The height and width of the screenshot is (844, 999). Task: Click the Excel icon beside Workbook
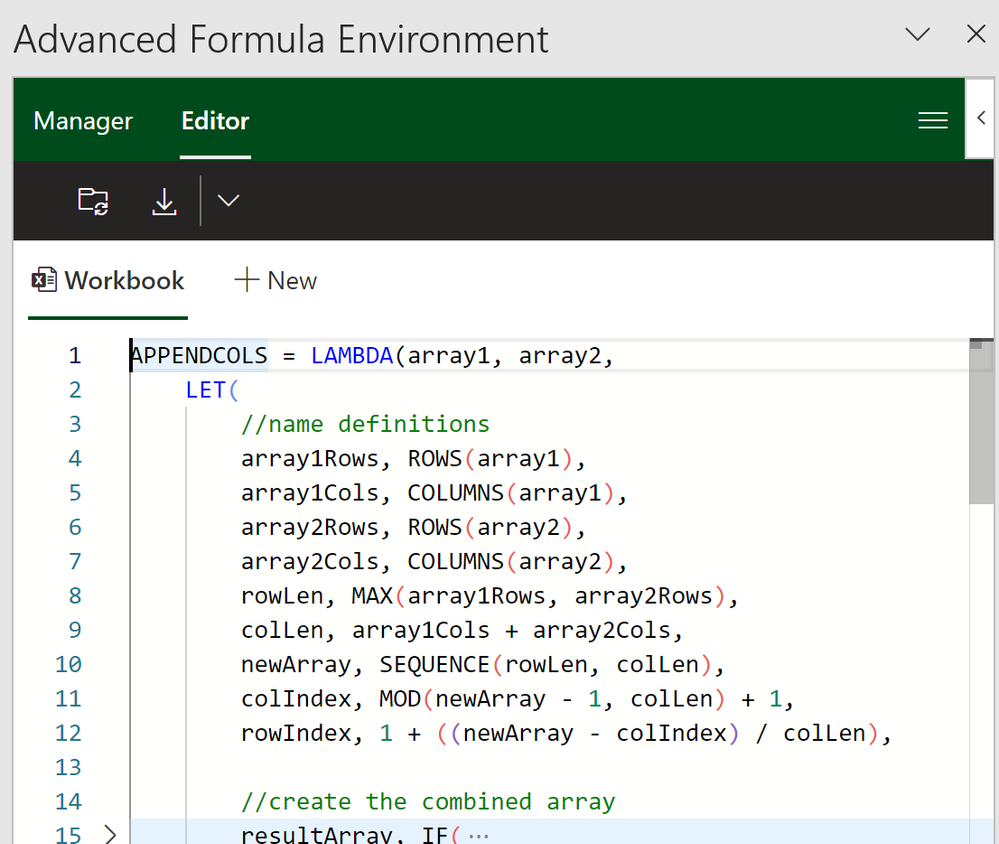click(44, 280)
